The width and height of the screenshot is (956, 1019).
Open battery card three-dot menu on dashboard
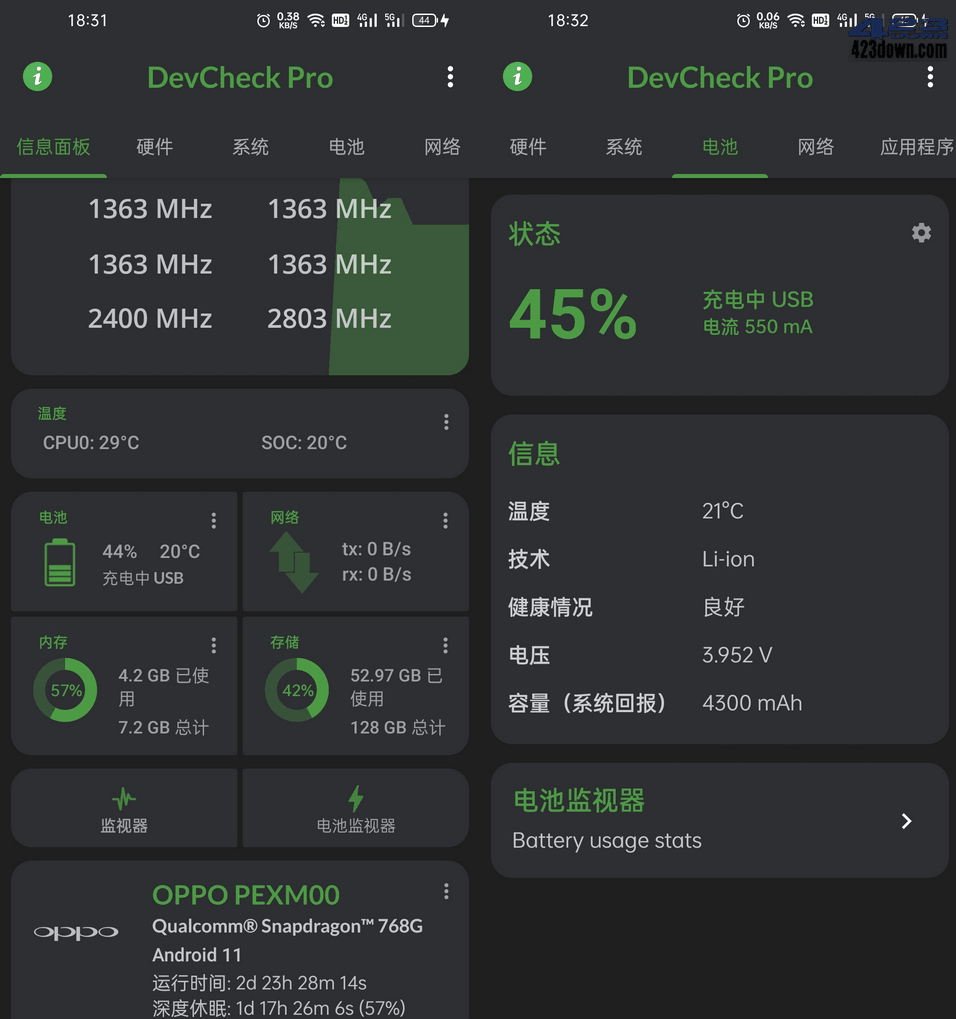(x=214, y=520)
